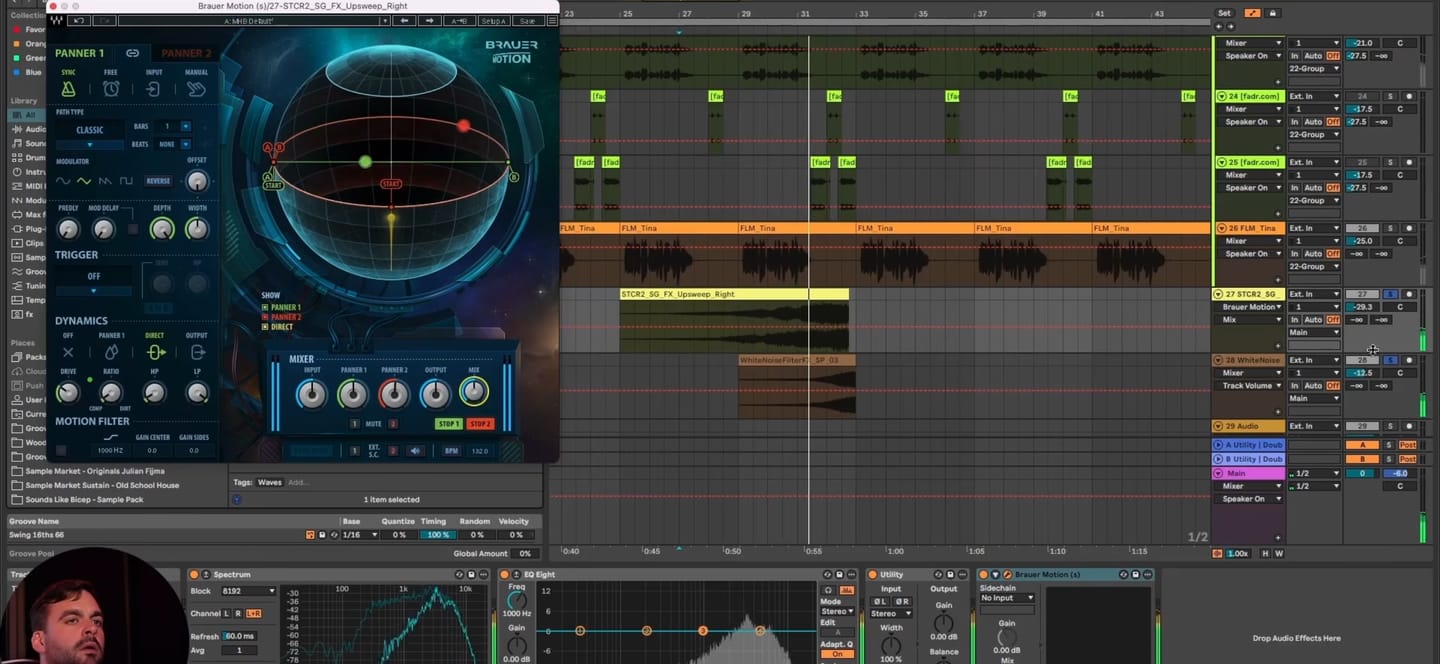Screen dimensions: 1440x664
Task: Select fx category in Library
Action: (x=26, y=314)
